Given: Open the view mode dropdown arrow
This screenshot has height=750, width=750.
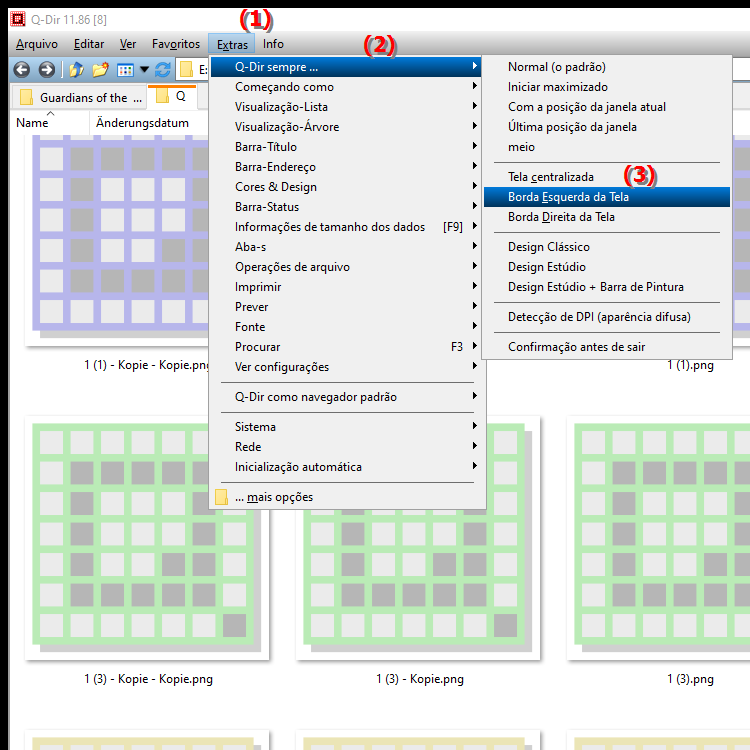Looking at the screenshot, I should tap(144, 70).
